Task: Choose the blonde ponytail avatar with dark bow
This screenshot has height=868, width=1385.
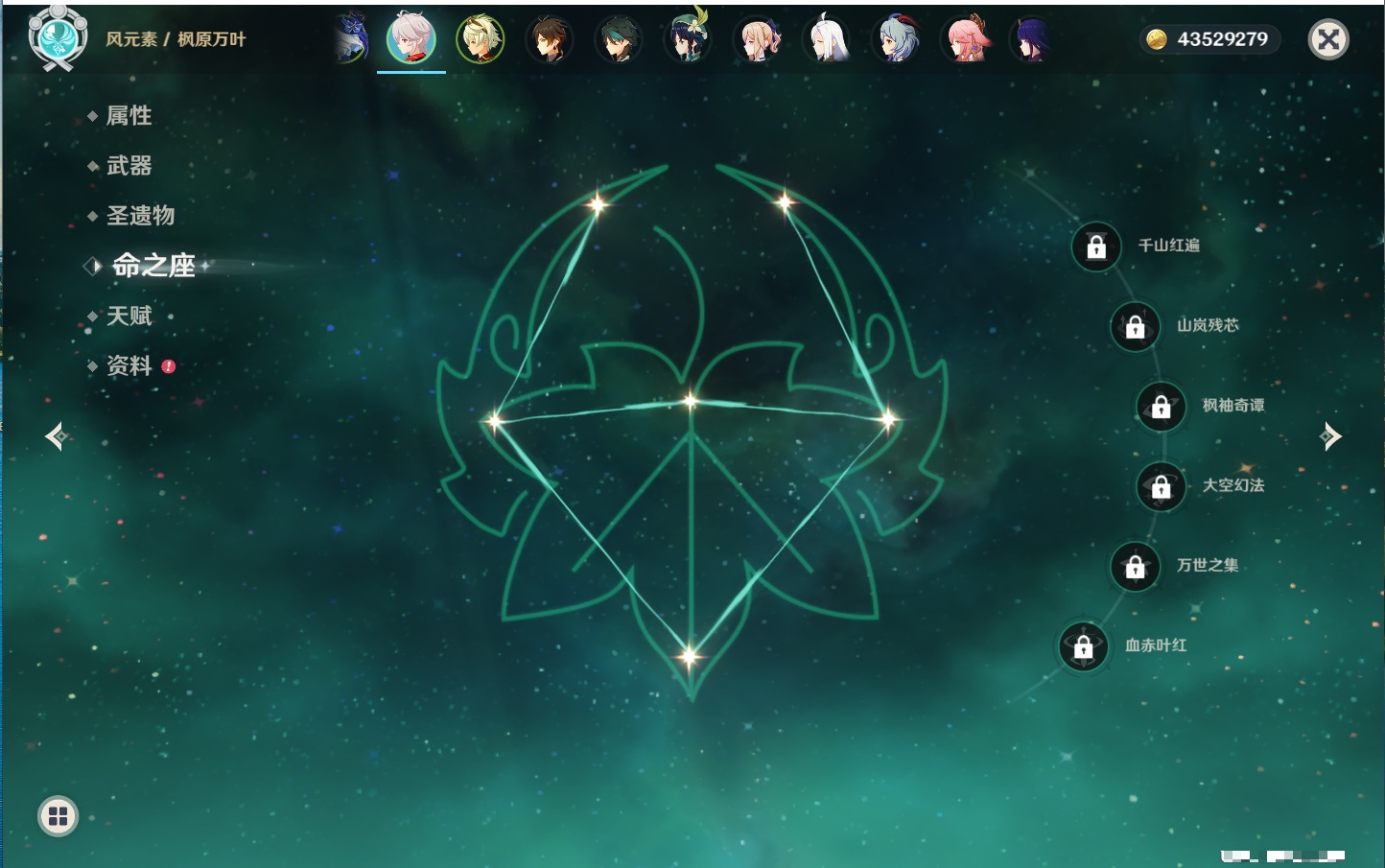Action: pyautogui.click(x=757, y=39)
